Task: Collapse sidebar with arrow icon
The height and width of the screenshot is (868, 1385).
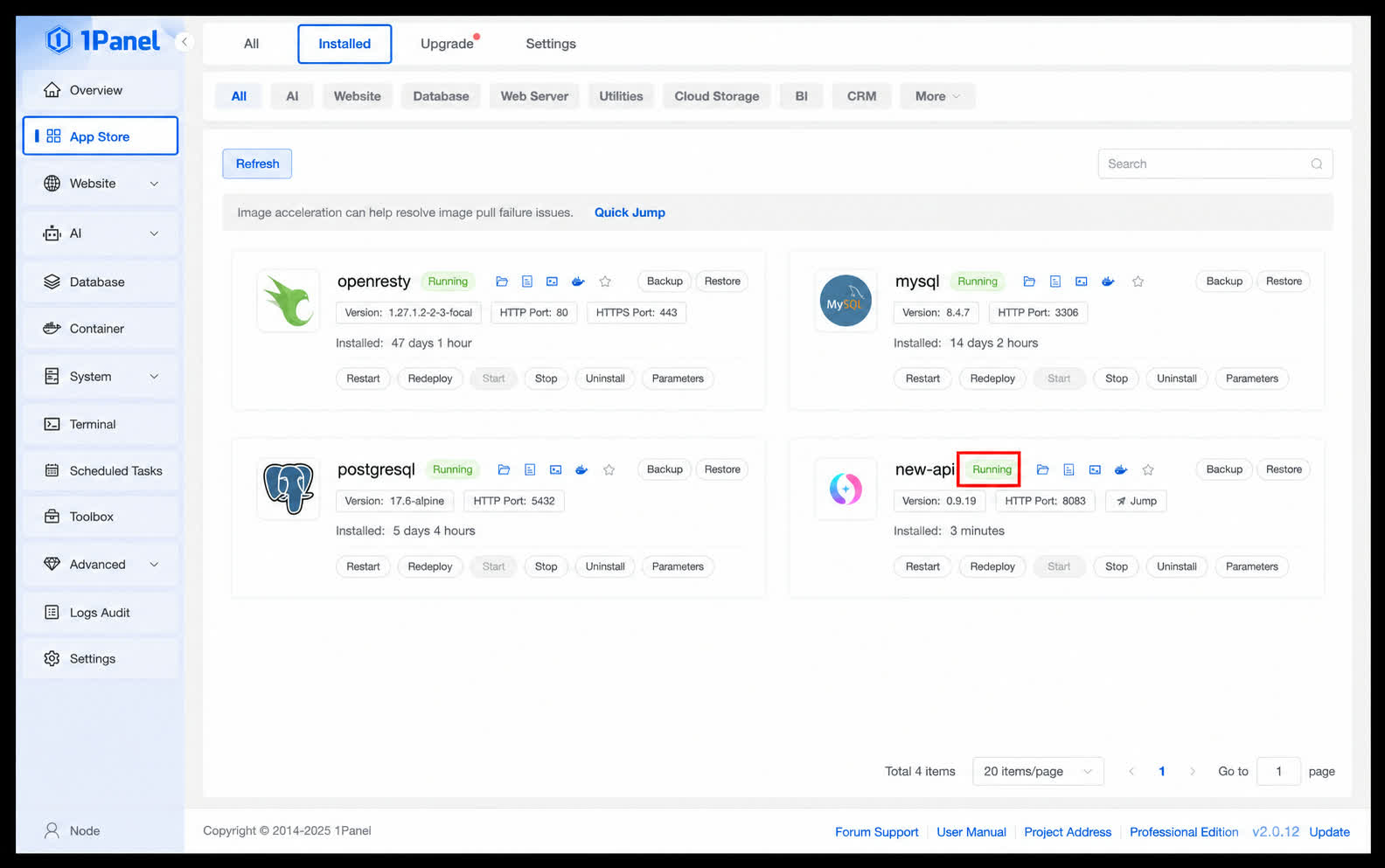Action: pyautogui.click(x=184, y=41)
